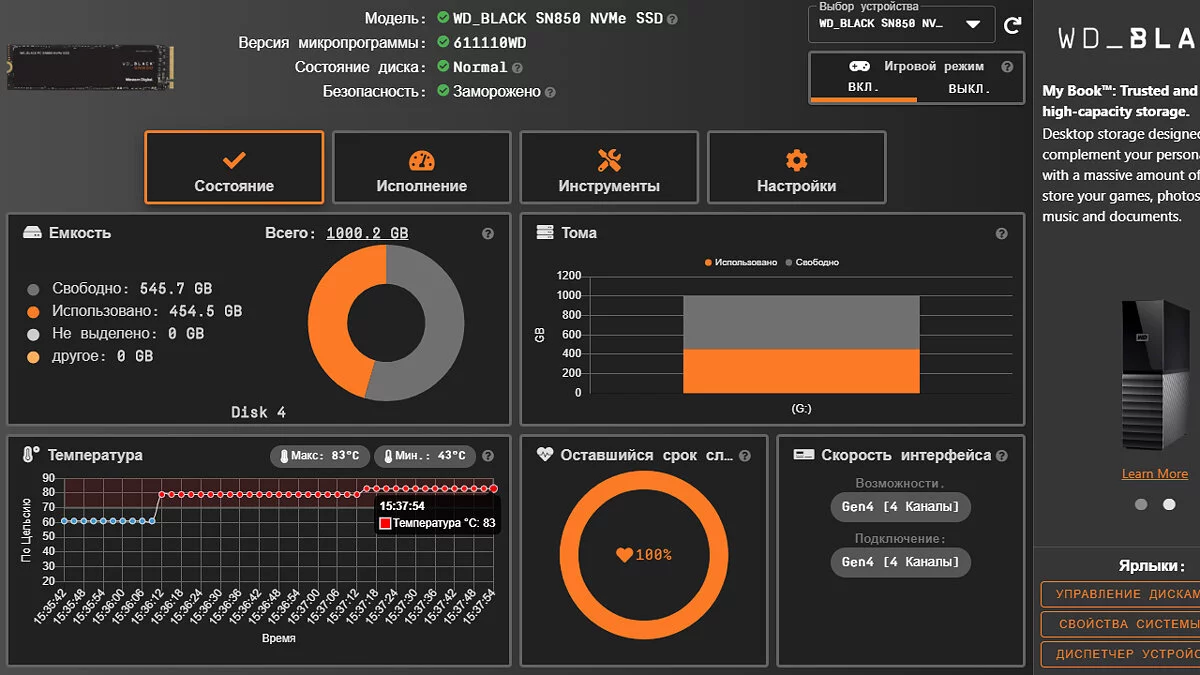Click the volumes stack icon beside Тома
The width and height of the screenshot is (1200, 675).
coord(545,233)
